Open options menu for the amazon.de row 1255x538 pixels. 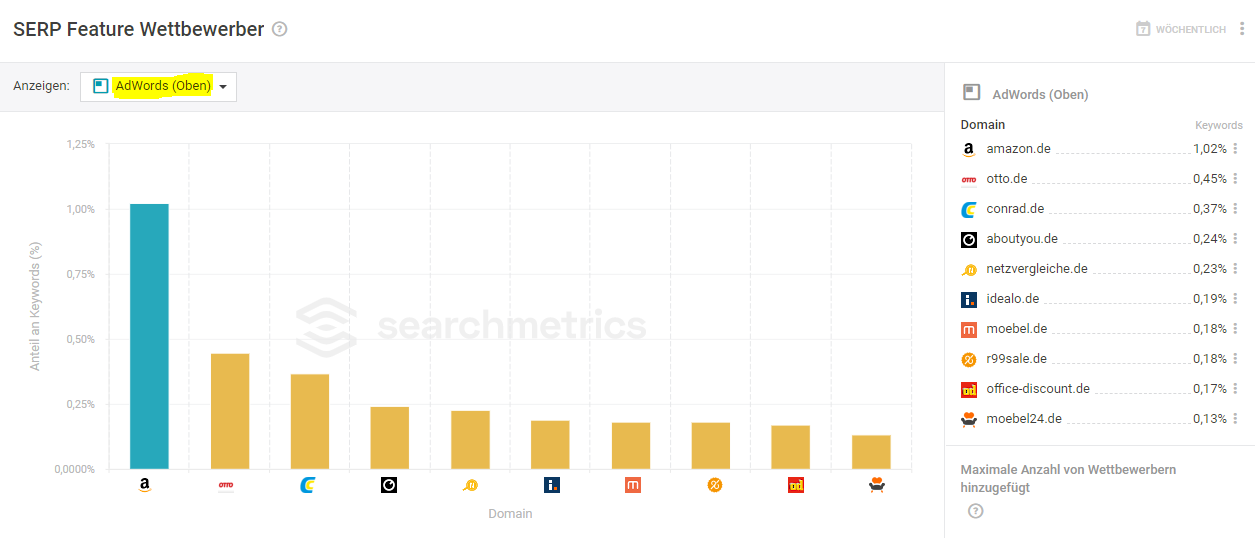coord(1235,149)
